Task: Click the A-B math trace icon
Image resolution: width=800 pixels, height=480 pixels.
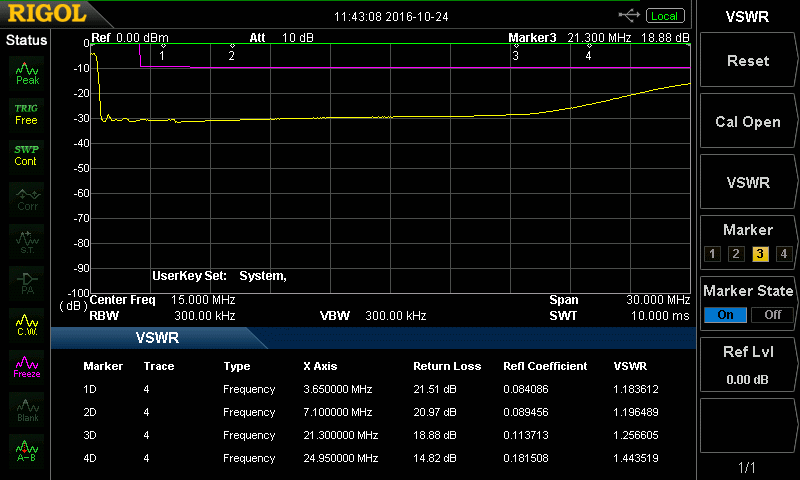Action: [x=27, y=449]
